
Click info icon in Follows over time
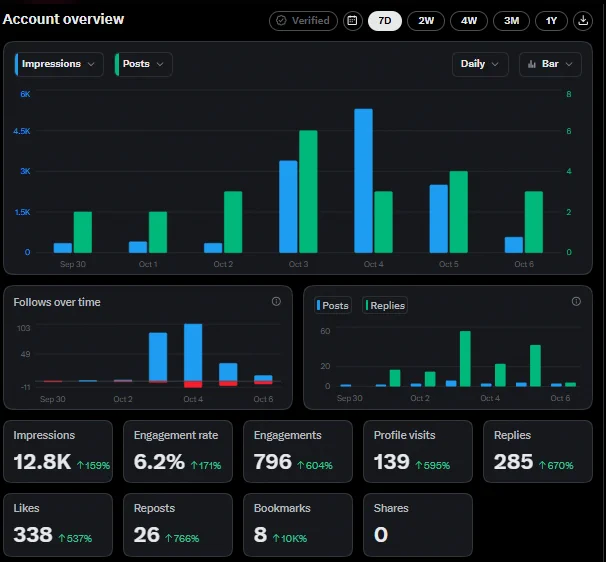point(276,301)
